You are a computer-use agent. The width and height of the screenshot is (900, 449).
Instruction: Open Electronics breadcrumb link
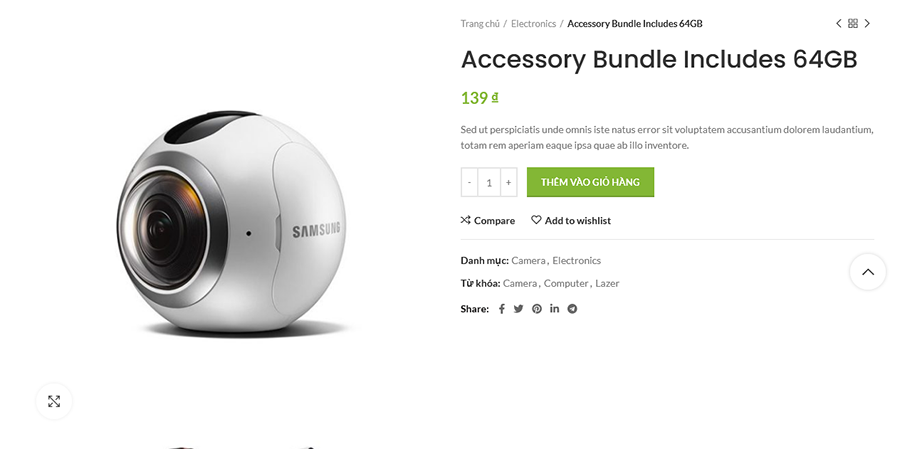click(534, 24)
